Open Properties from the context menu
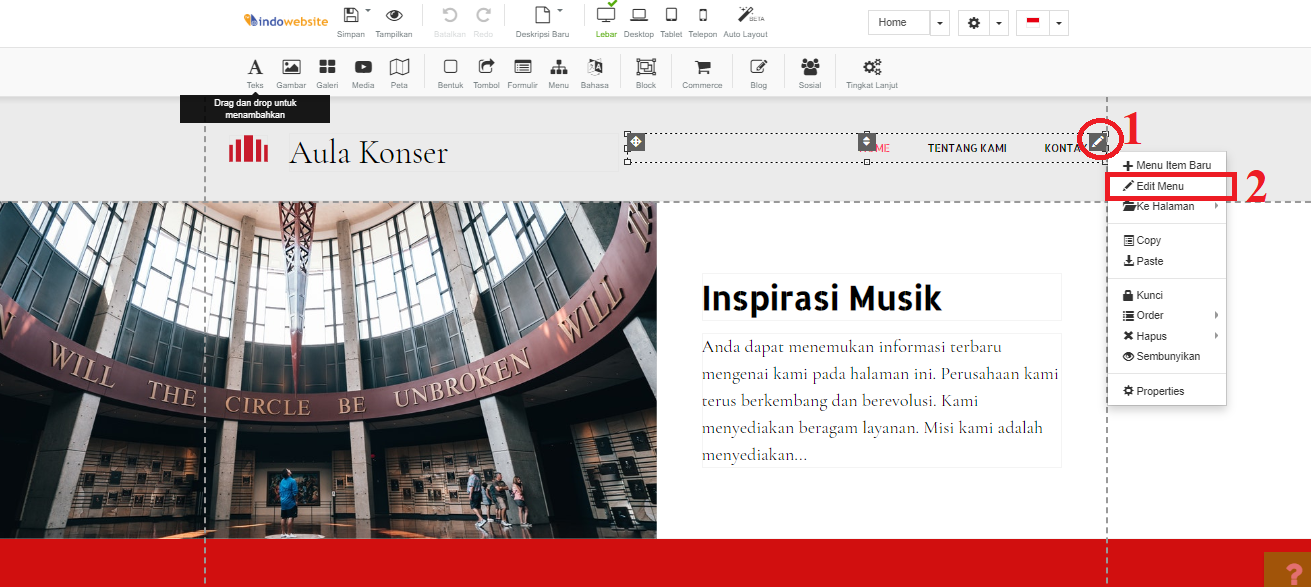This screenshot has width=1311, height=587. click(1160, 391)
